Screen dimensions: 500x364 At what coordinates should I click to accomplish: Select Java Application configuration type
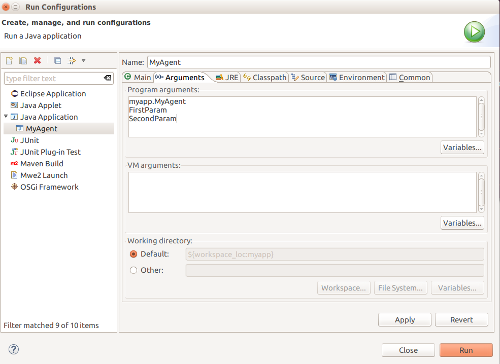44,117
